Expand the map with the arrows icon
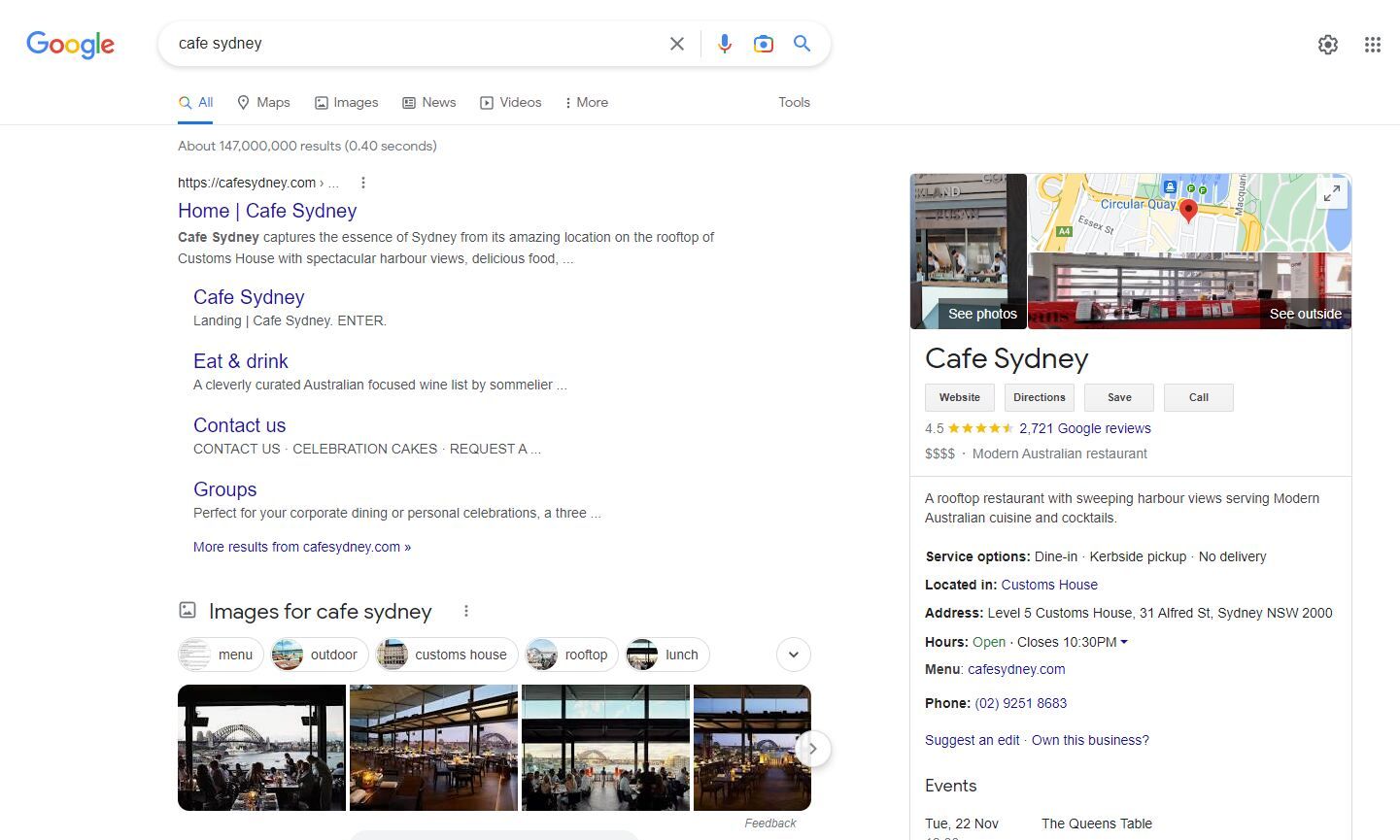The image size is (1400, 840). tap(1332, 193)
